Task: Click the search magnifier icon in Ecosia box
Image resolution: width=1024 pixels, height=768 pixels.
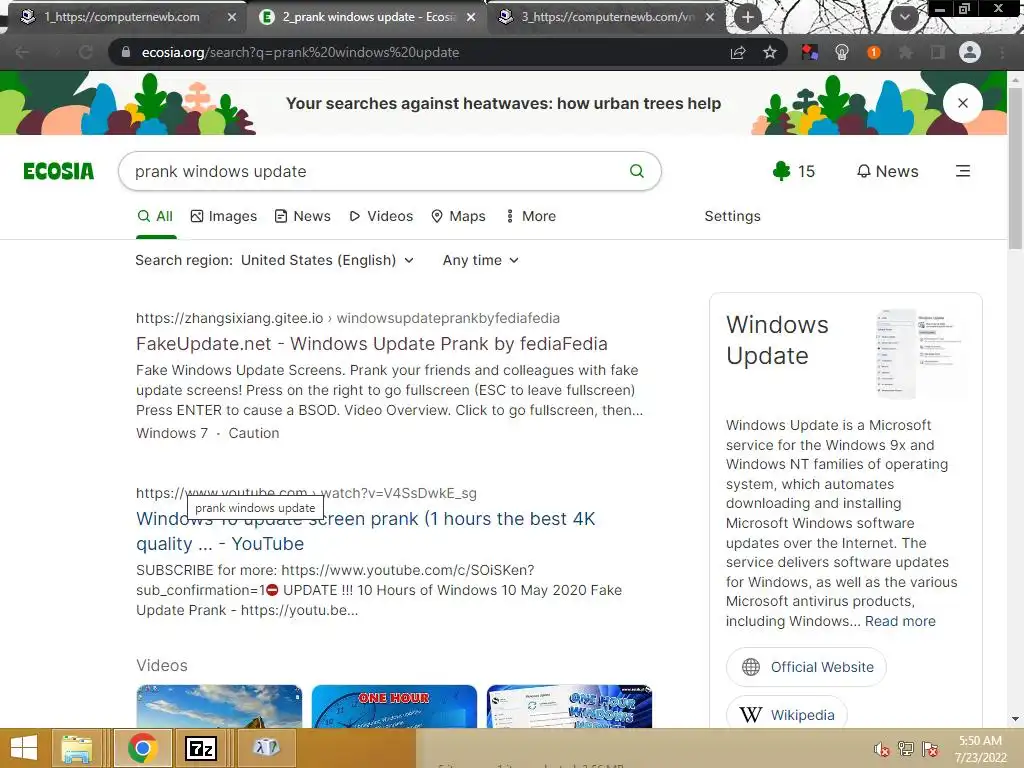Action: click(x=637, y=171)
